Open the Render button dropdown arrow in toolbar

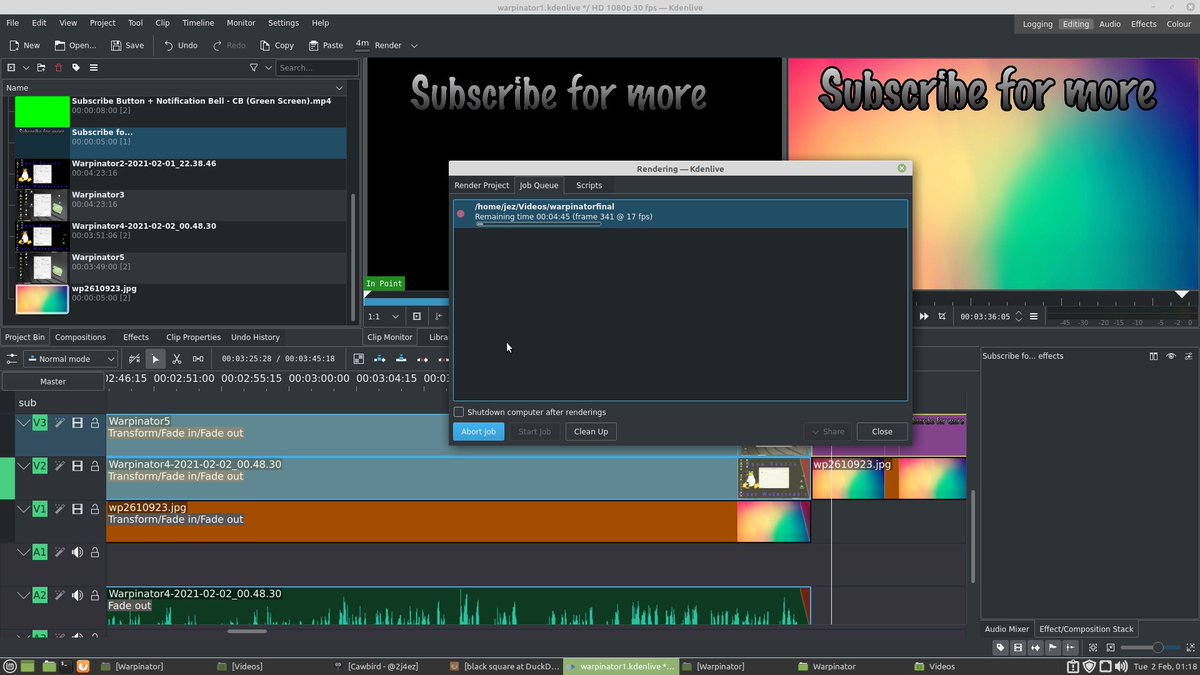click(414, 45)
